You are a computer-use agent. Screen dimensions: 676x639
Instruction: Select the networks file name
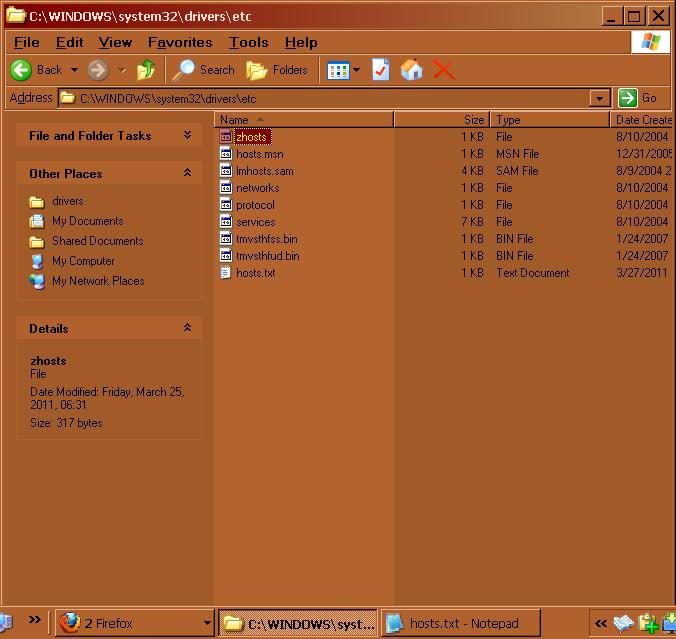coord(258,188)
